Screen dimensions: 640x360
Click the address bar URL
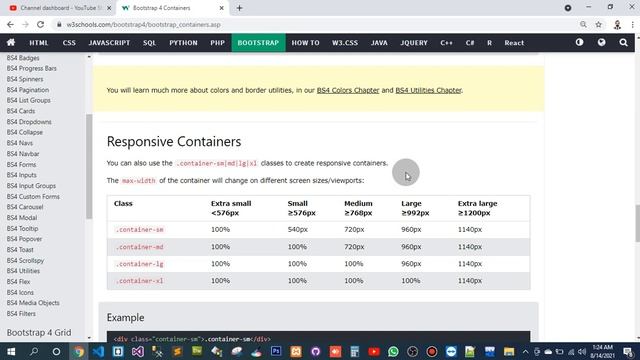143,24
